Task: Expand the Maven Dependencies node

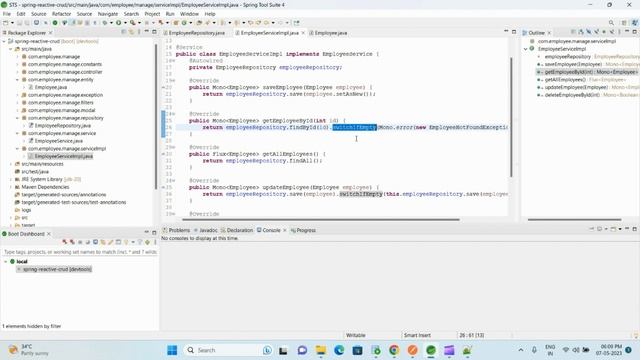Action: click(x=11, y=187)
